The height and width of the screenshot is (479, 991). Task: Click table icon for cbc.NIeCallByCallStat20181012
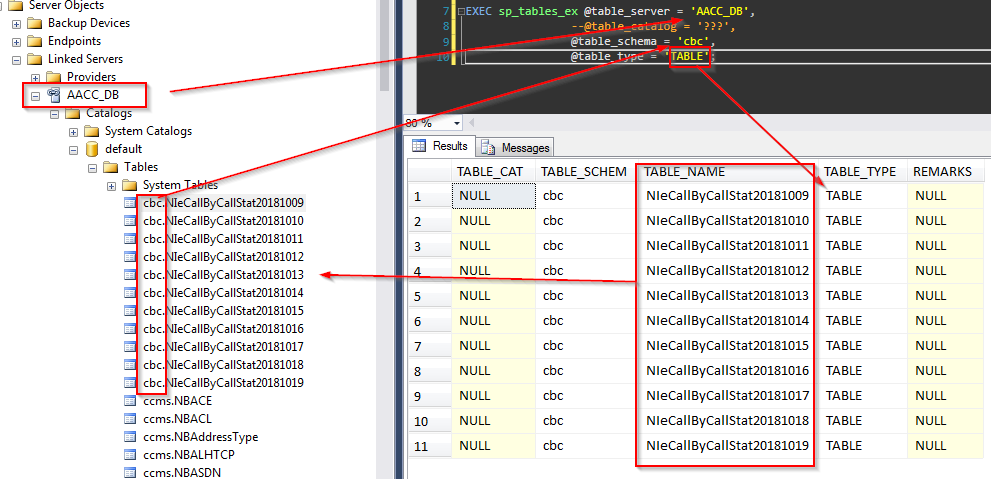[130, 257]
